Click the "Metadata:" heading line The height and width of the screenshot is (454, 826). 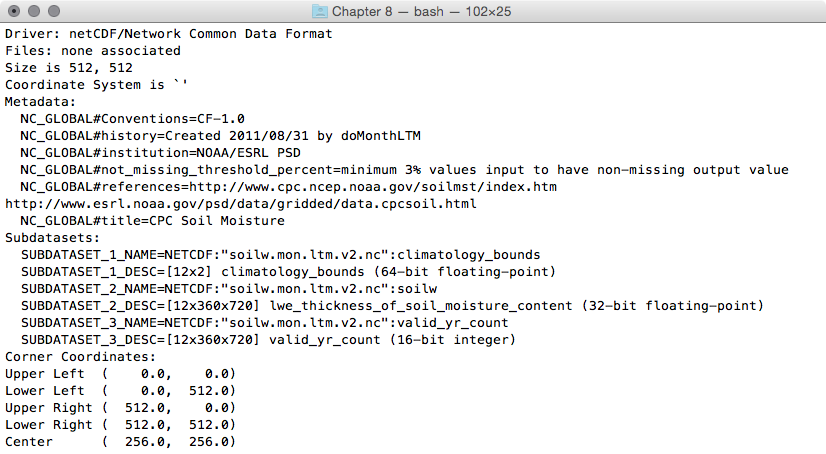[x=40, y=102]
